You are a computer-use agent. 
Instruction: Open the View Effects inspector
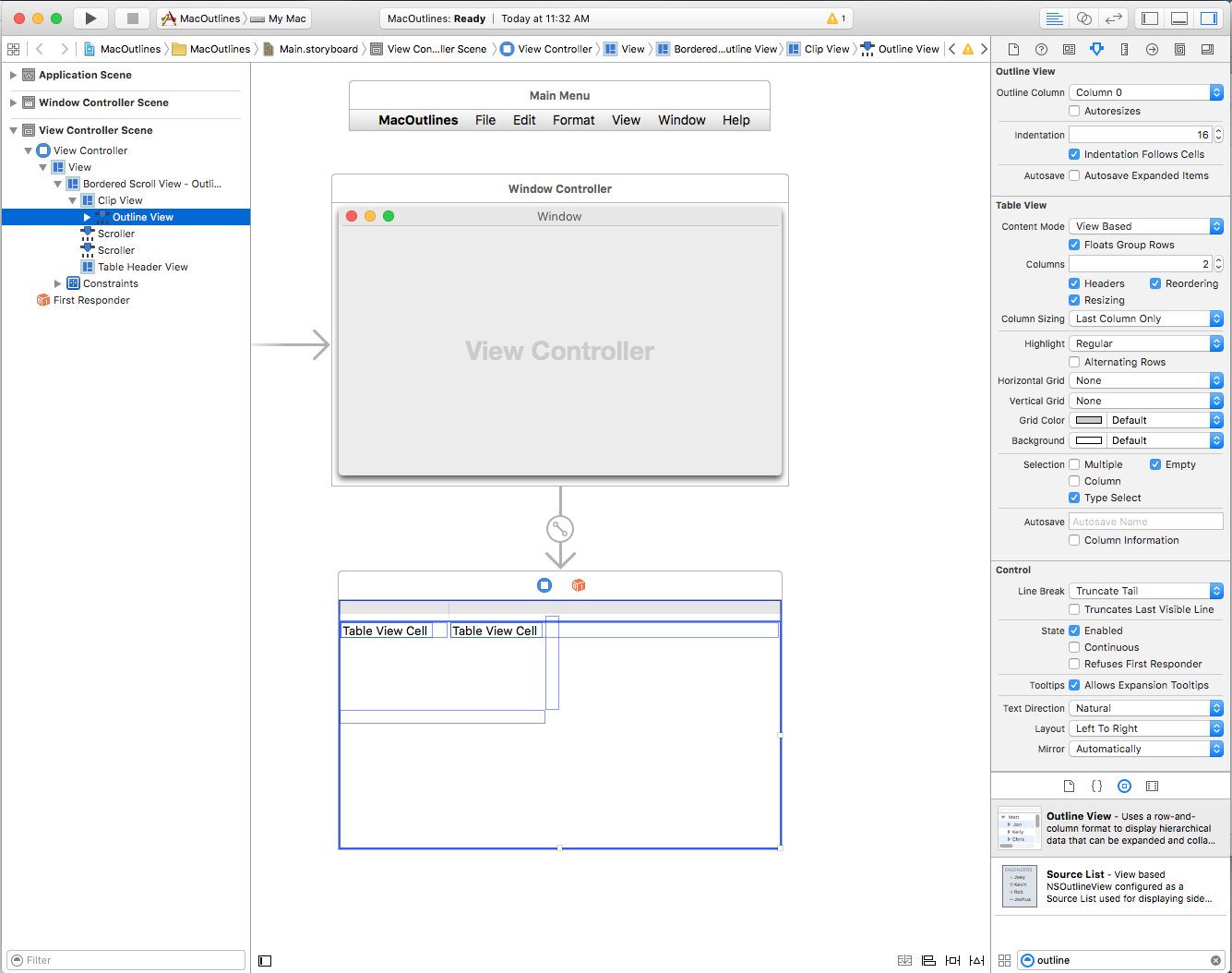(1207, 49)
